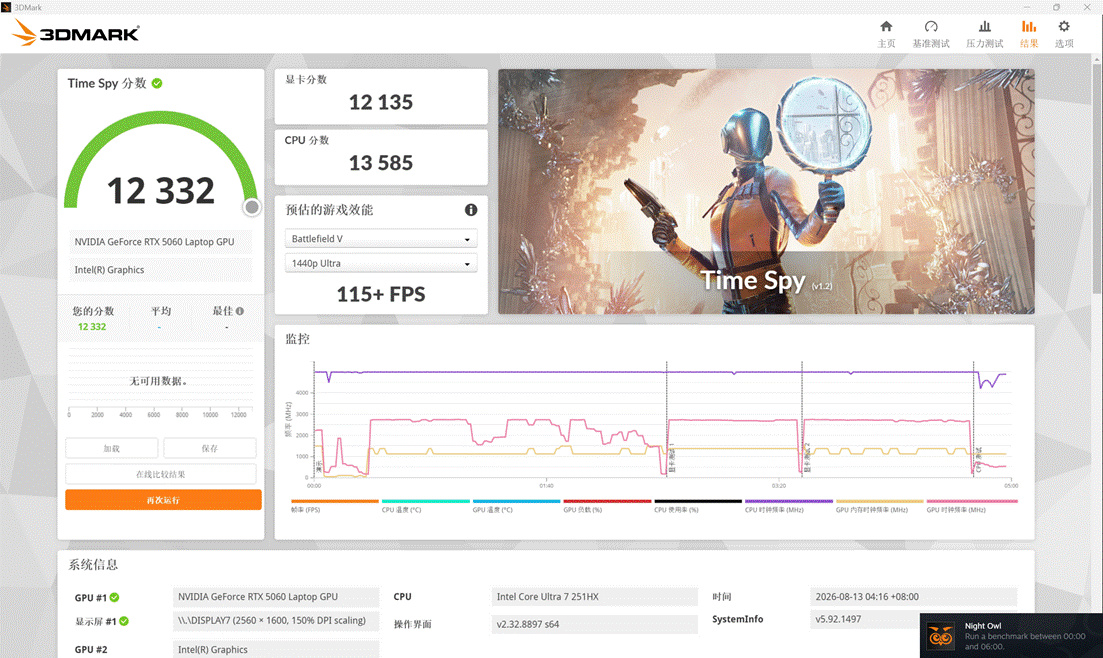1103x658 pixels.
Task: Click the gauge end knob of score arc
Action: coord(252,207)
